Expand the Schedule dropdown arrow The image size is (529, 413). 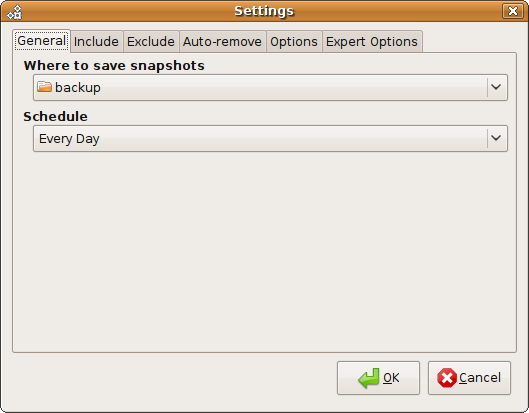pos(496,138)
